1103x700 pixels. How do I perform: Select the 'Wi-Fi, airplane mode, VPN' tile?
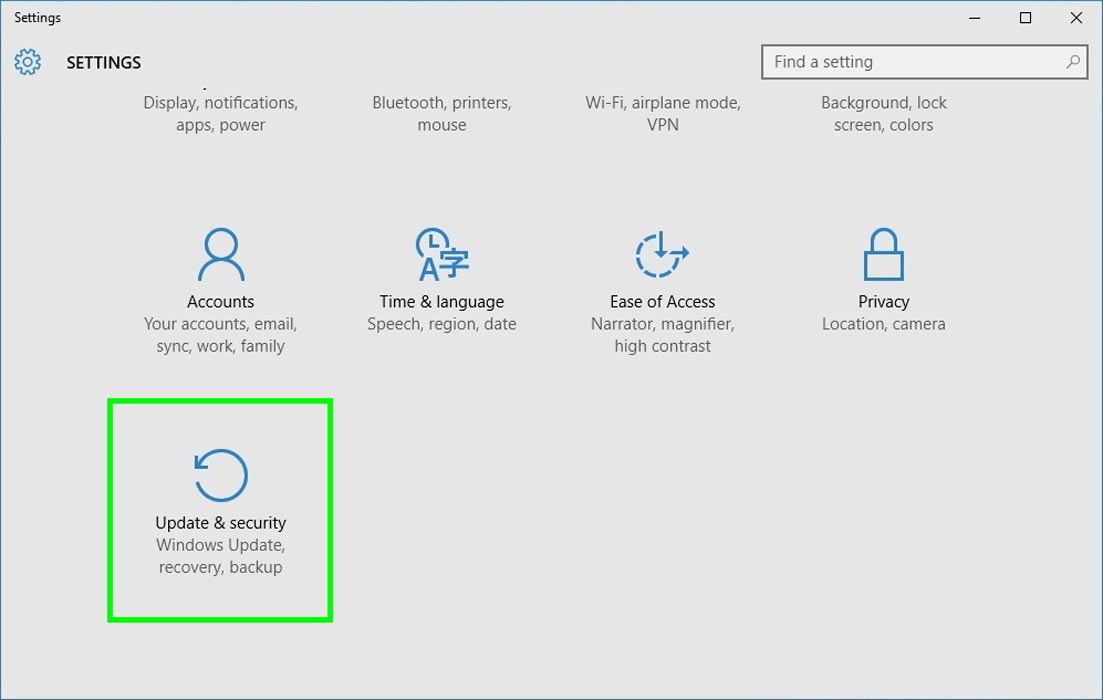point(662,113)
